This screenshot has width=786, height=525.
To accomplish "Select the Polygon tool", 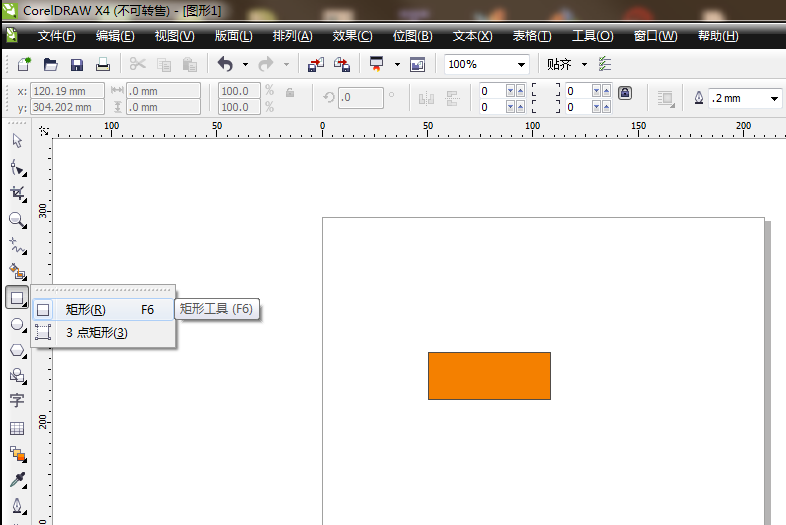I will pyautogui.click(x=18, y=350).
